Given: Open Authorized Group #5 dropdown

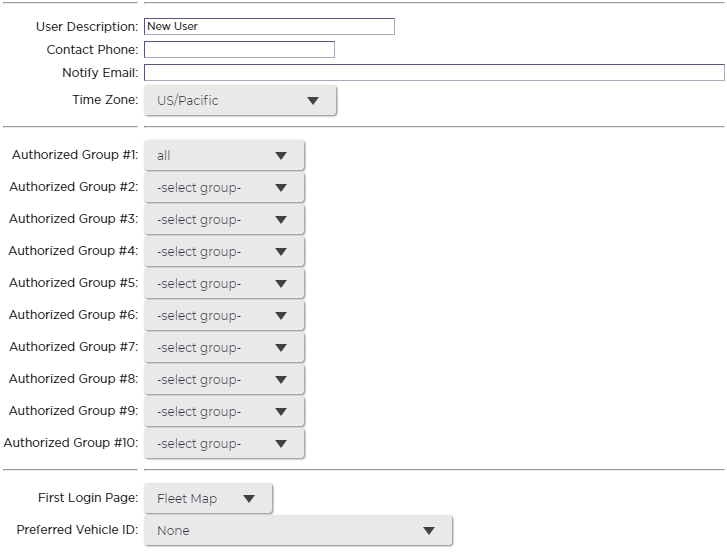Looking at the screenshot, I should pos(224,283).
